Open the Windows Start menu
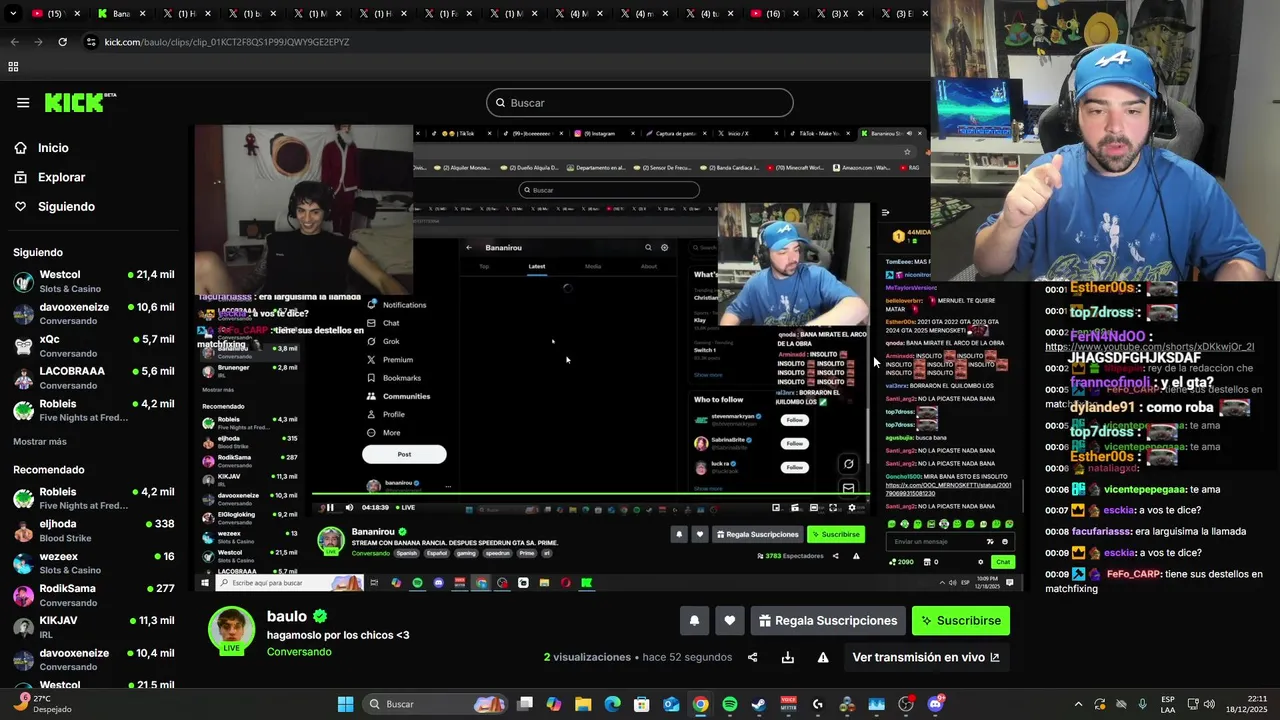The image size is (1280, 720). tap(345, 704)
